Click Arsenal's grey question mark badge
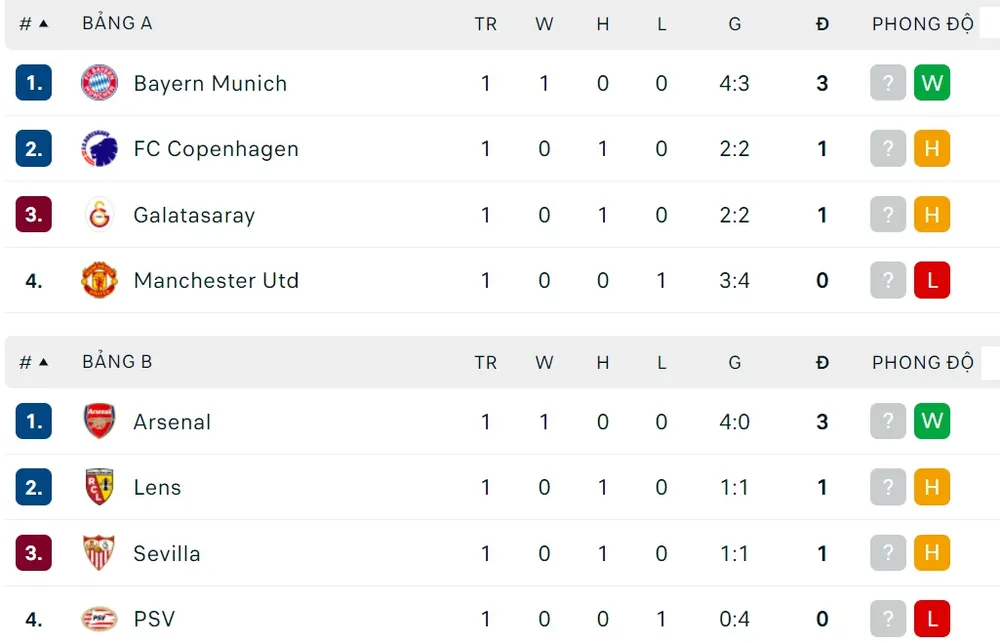The width and height of the screenshot is (1000, 643). [887, 422]
